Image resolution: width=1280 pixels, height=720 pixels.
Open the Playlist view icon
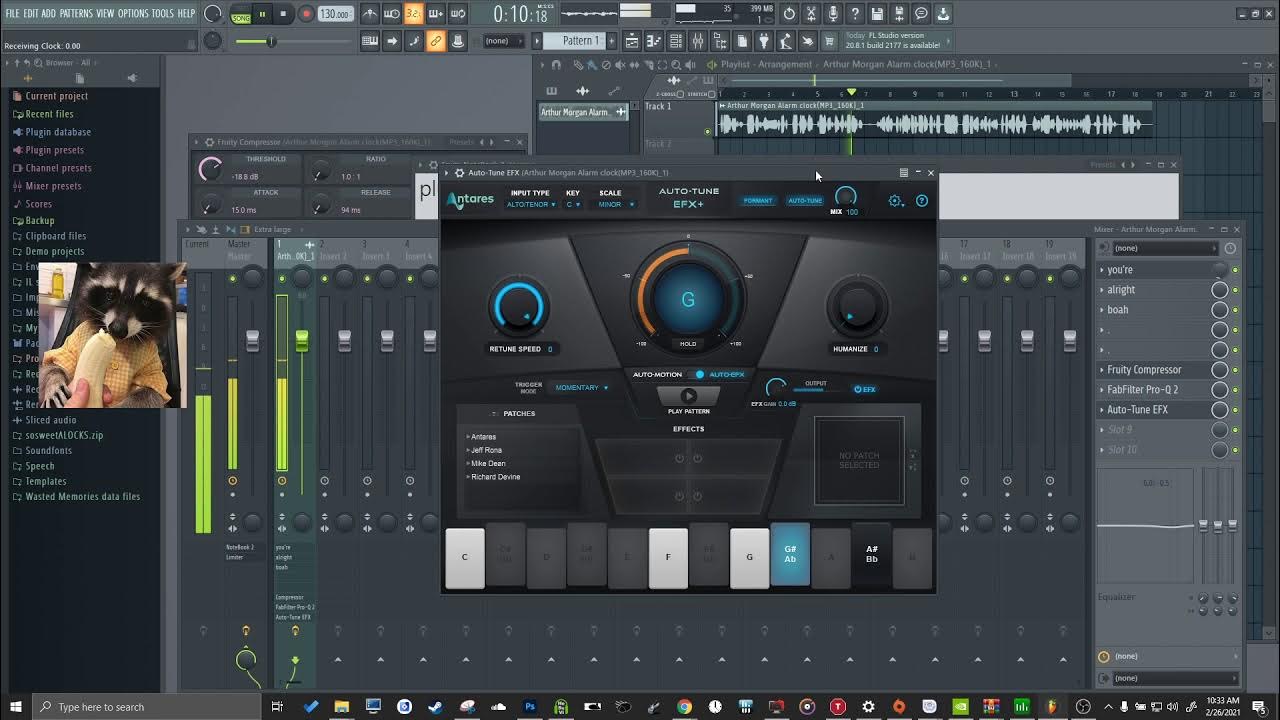[x=632, y=41]
